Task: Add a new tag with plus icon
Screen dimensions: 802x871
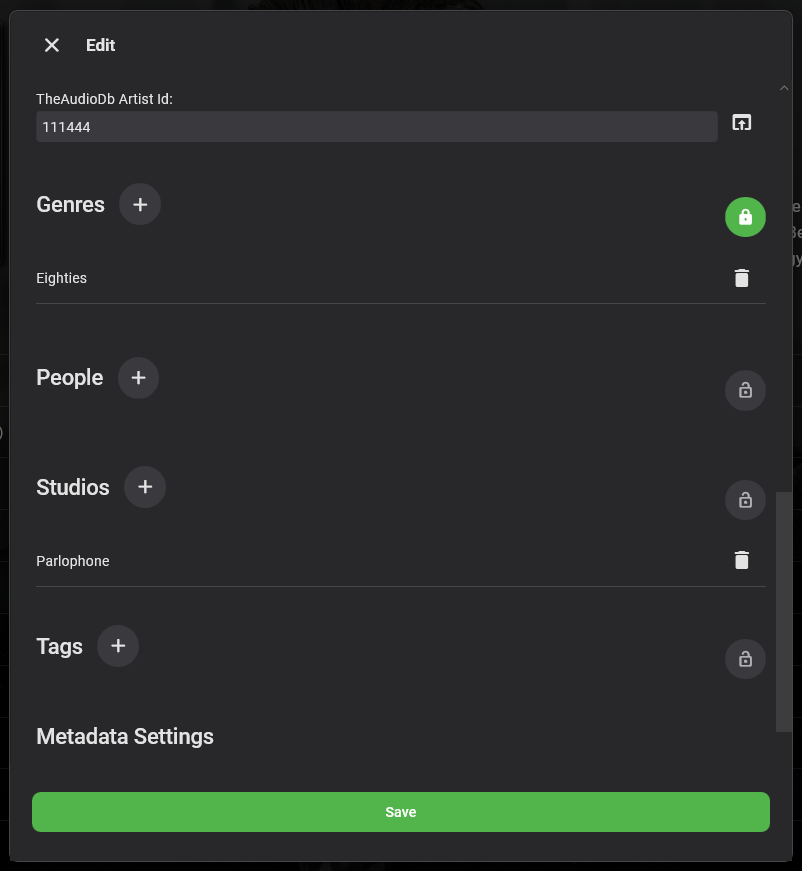Action: [118, 646]
